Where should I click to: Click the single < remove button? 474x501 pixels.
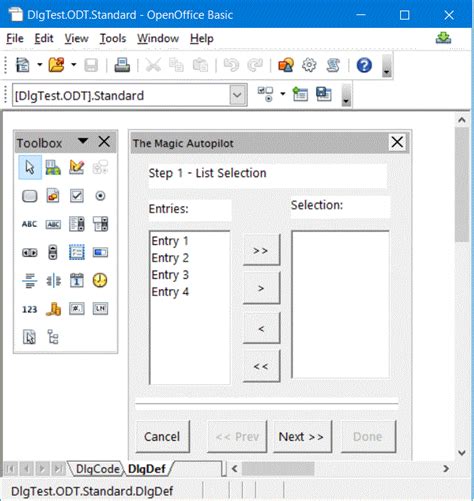tap(261, 329)
